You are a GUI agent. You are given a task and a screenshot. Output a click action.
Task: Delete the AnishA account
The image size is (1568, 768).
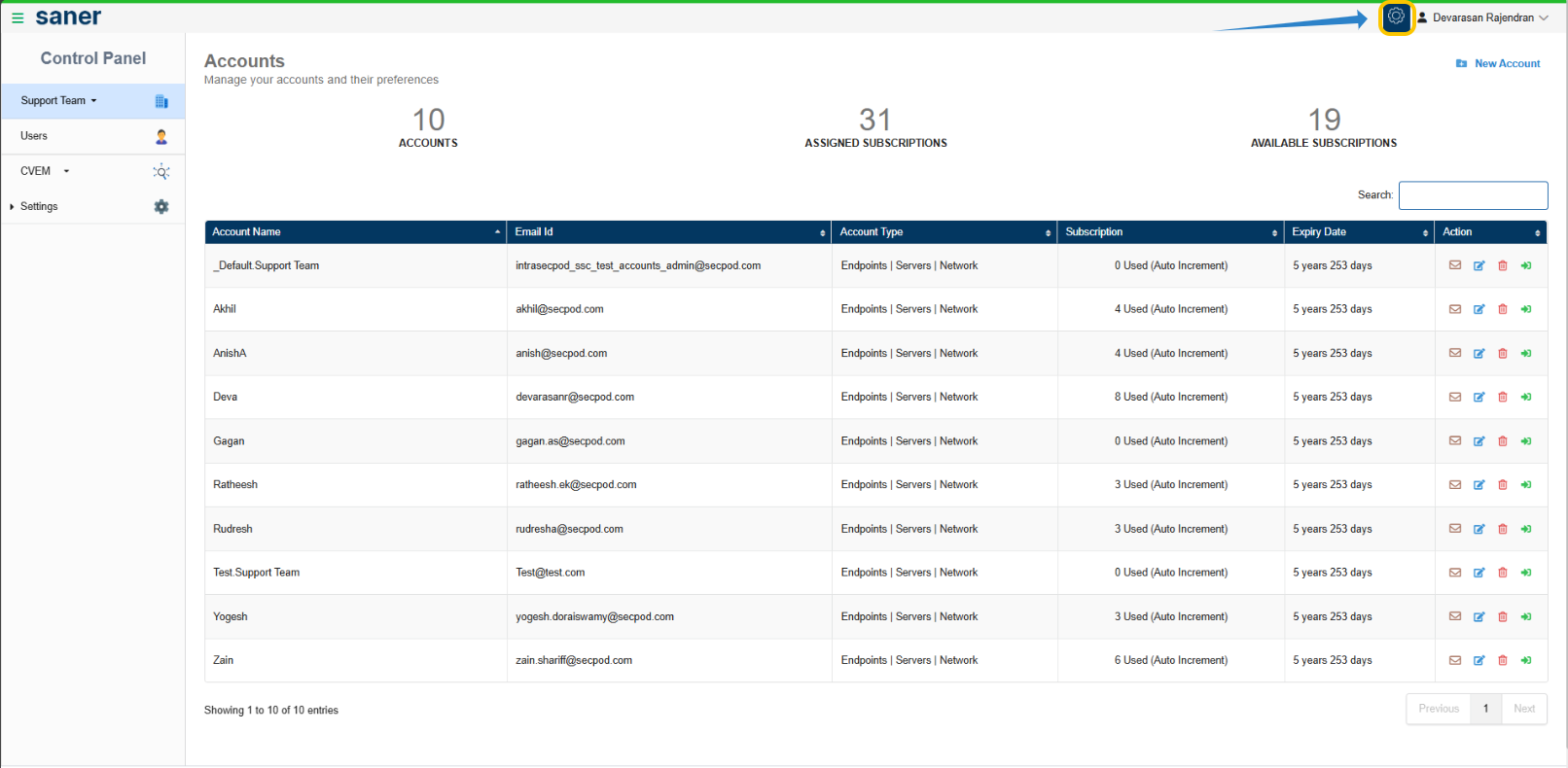pyautogui.click(x=1503, y=354)
